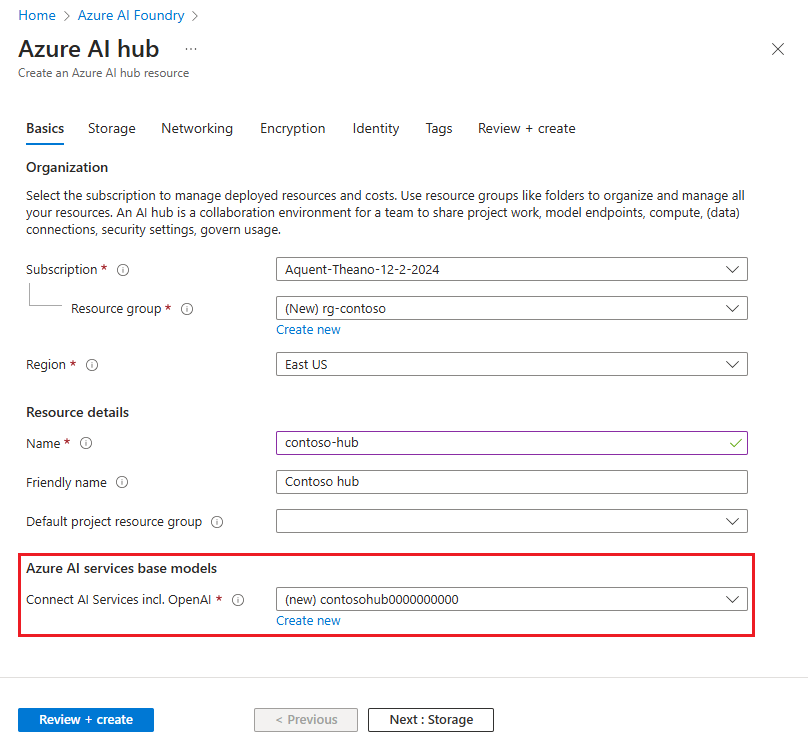Click the Friendly name info icon
Image resolution: width=808 pixels, height=745 pixels.
coord(122,483)
